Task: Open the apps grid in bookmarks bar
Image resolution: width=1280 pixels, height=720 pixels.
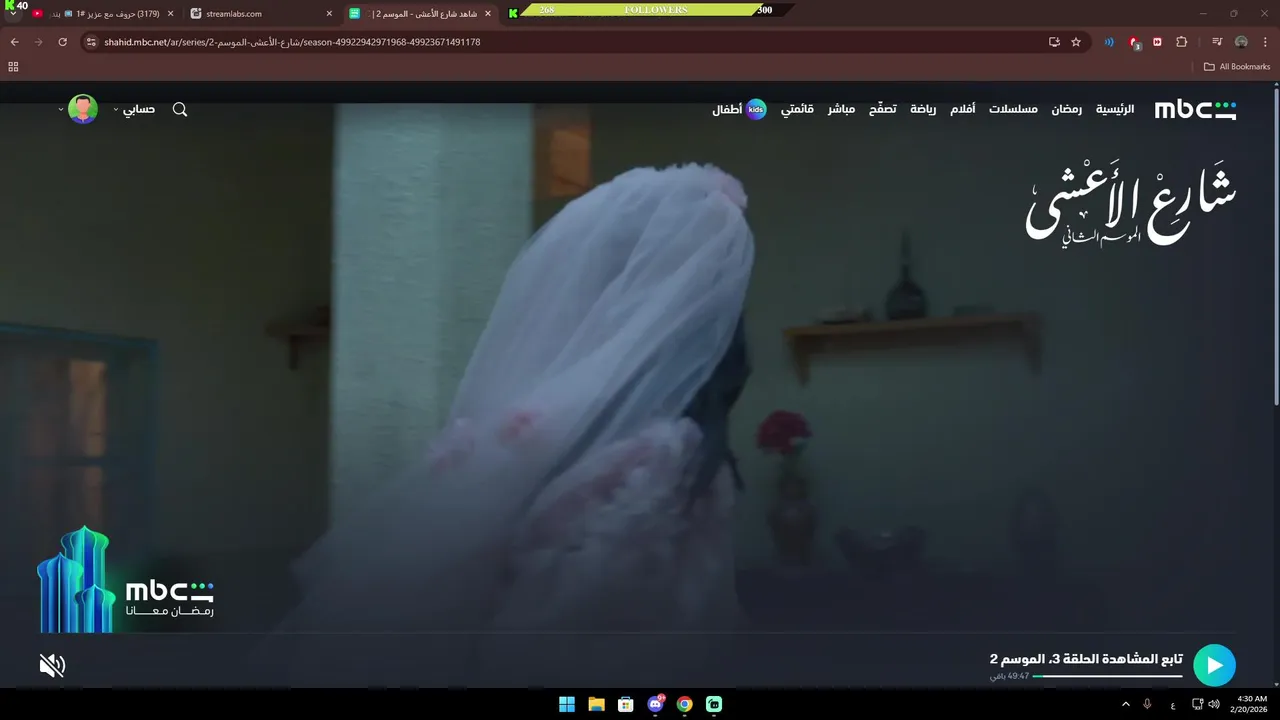Action: pos(13,67)
